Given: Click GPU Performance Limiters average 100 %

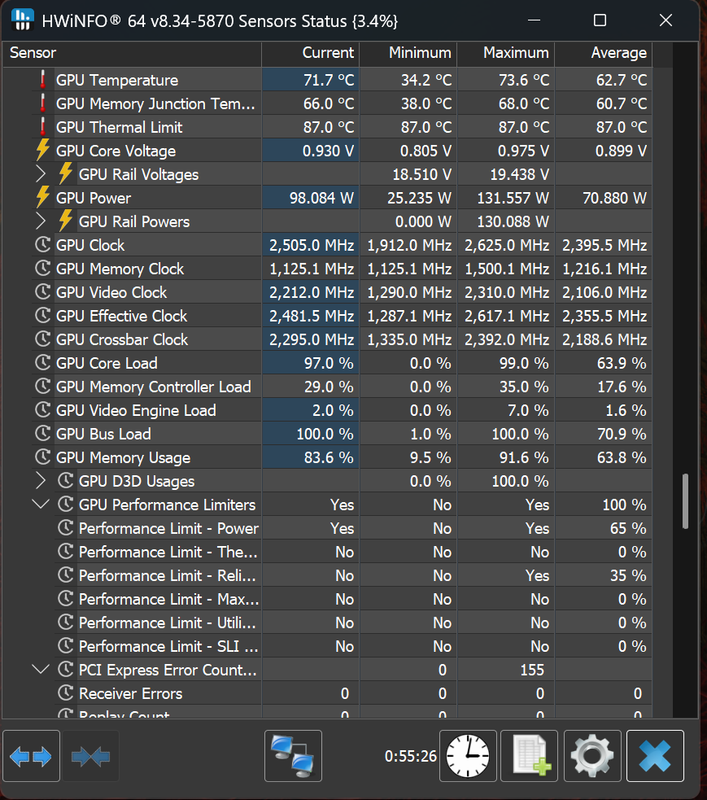Looking at the screenshot, I should (624, 505).
